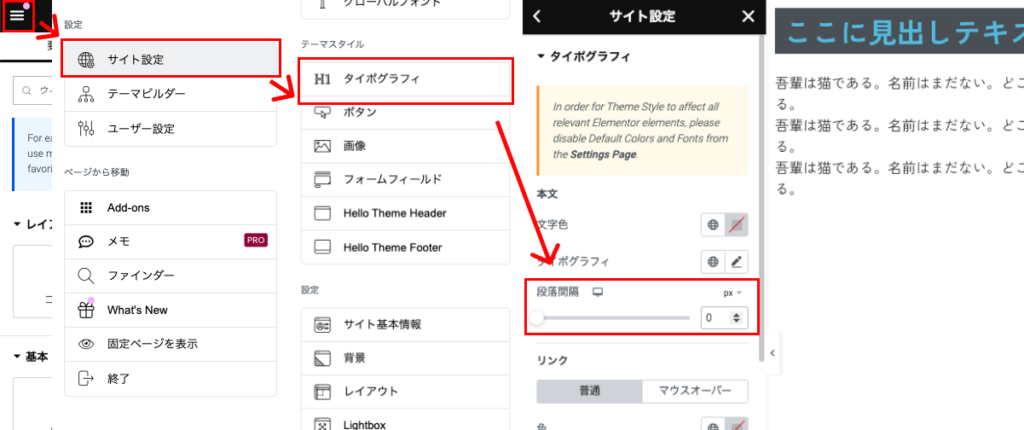This screenshot has height=430, width=1024.
Task: Open the Settings Page link in the notice
Action: (603, 155)
